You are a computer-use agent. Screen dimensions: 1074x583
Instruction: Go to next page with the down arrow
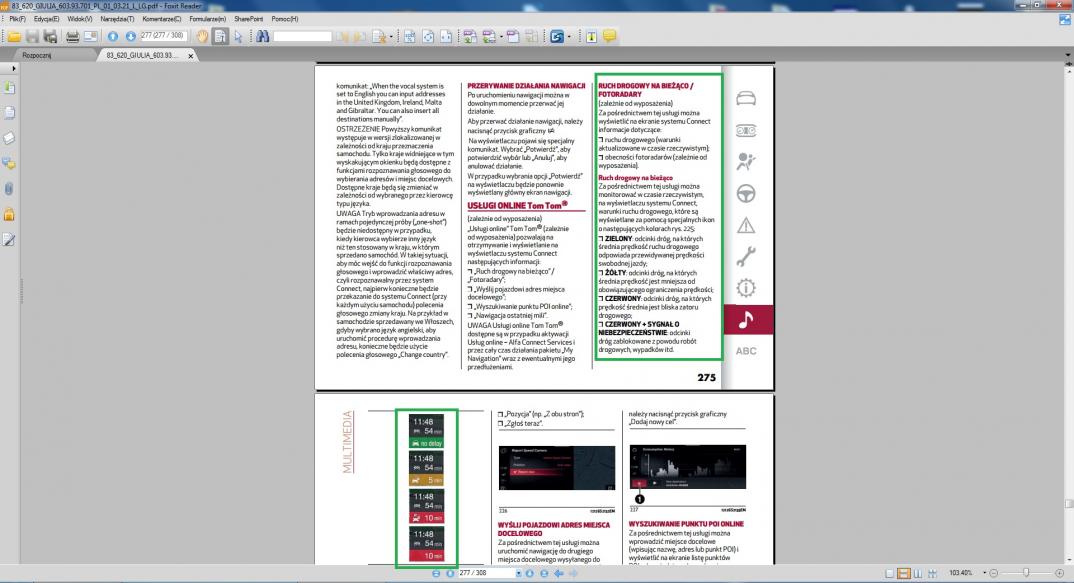click(131, 36)
